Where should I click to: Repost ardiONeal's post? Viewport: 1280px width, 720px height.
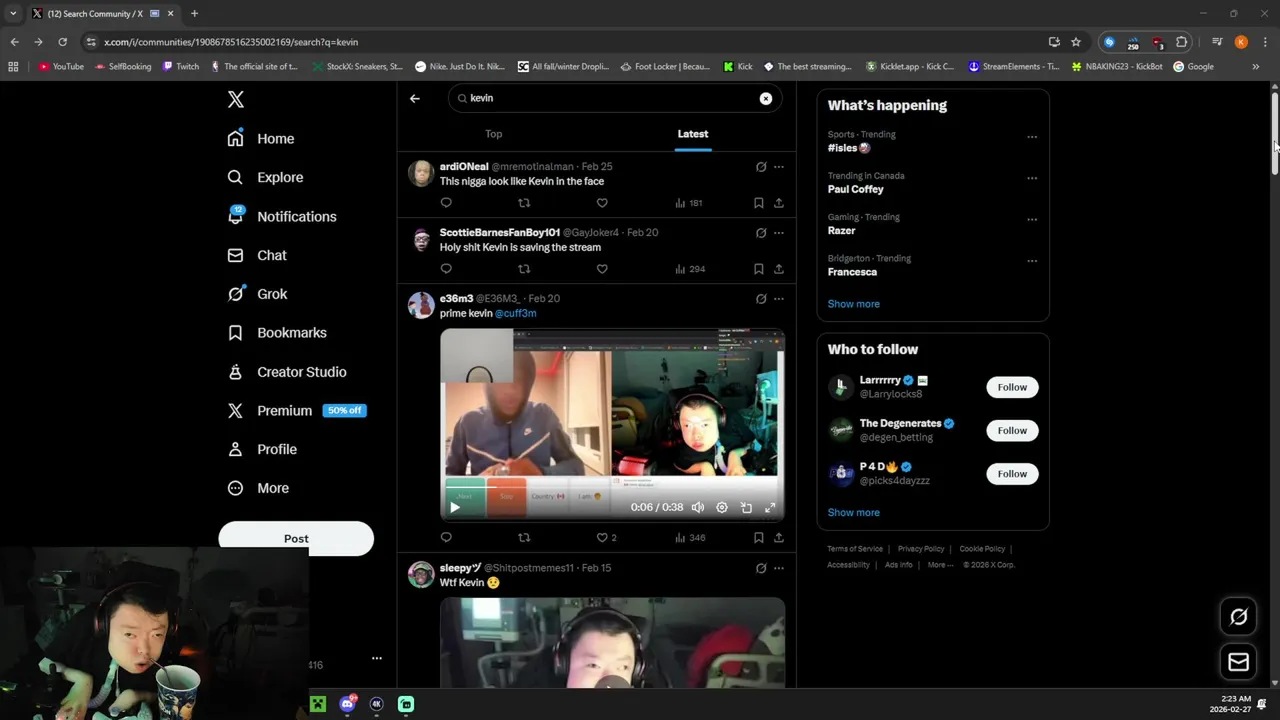(524, 203)
